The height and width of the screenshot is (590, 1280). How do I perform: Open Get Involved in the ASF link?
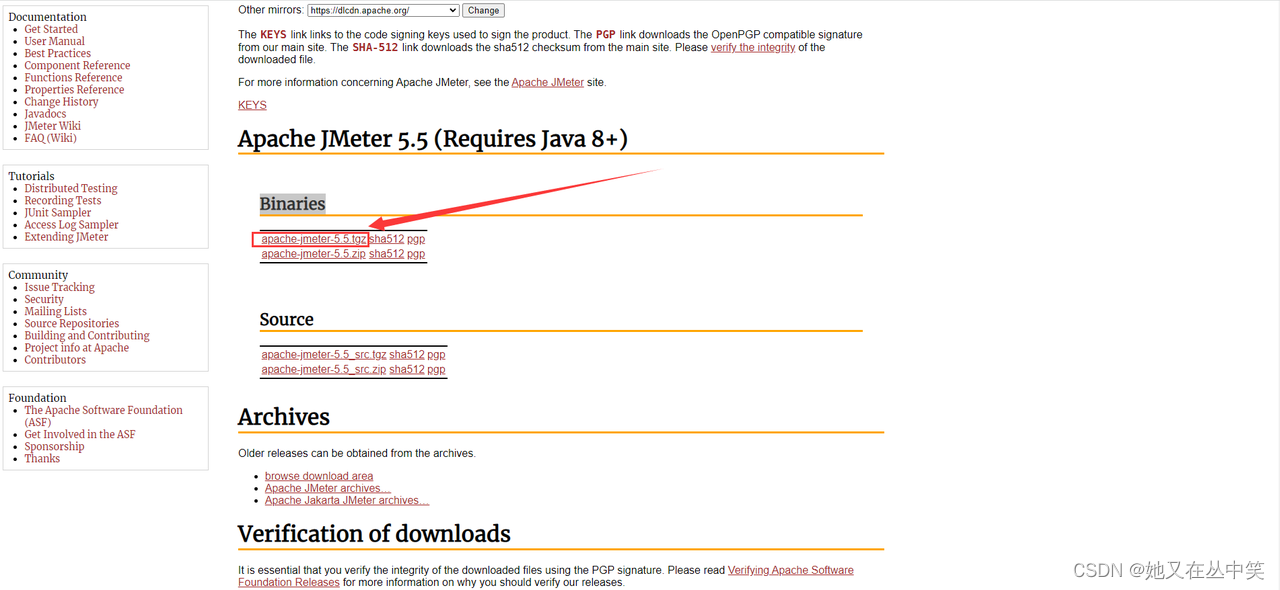[79, 434]
